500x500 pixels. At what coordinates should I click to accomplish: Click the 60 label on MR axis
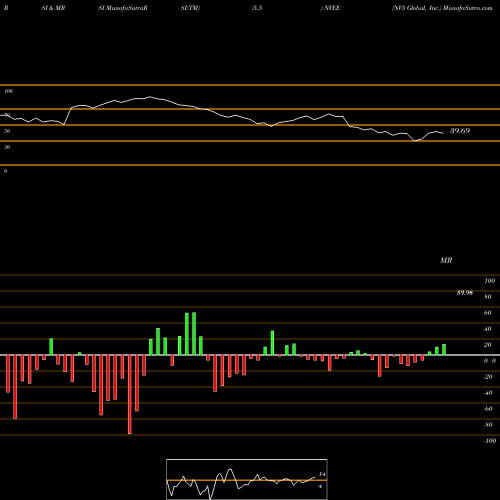pos(487,313)
